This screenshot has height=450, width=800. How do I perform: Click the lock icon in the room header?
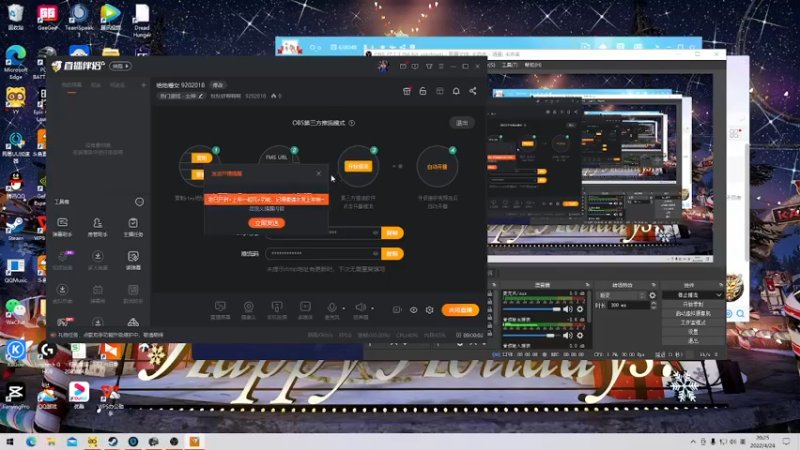pos(423,91)
